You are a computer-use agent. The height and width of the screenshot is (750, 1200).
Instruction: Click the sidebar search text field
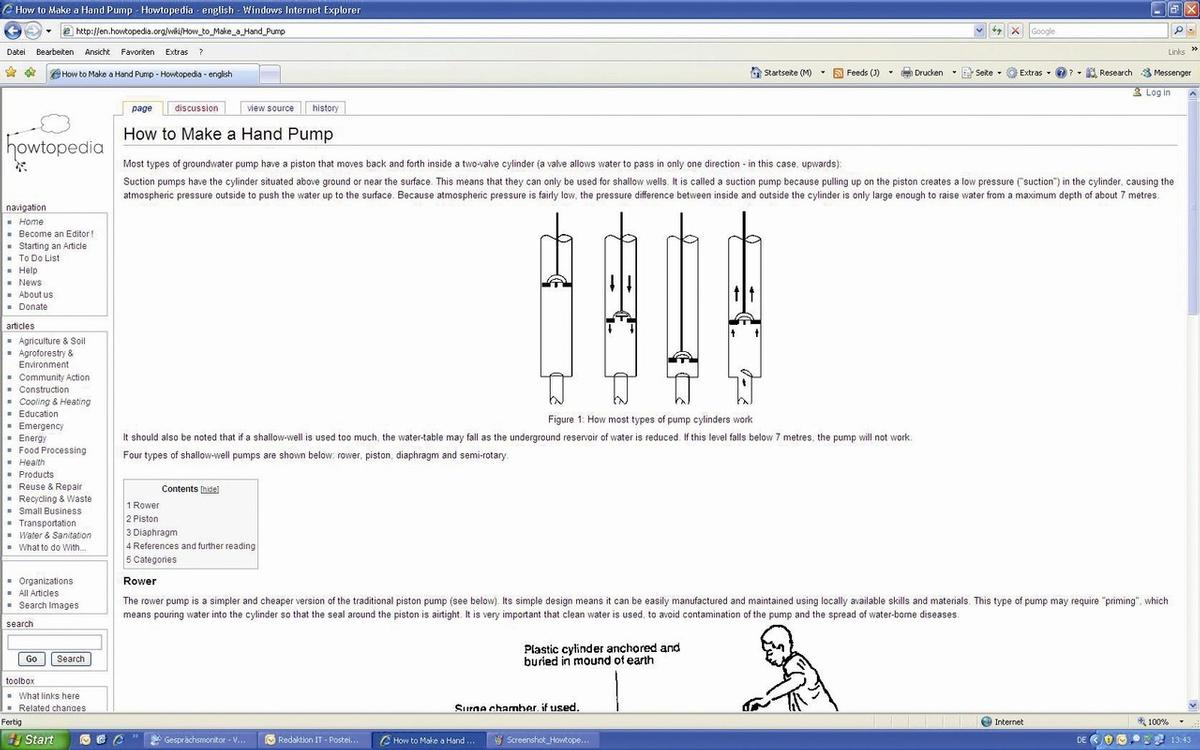(54, 642)
